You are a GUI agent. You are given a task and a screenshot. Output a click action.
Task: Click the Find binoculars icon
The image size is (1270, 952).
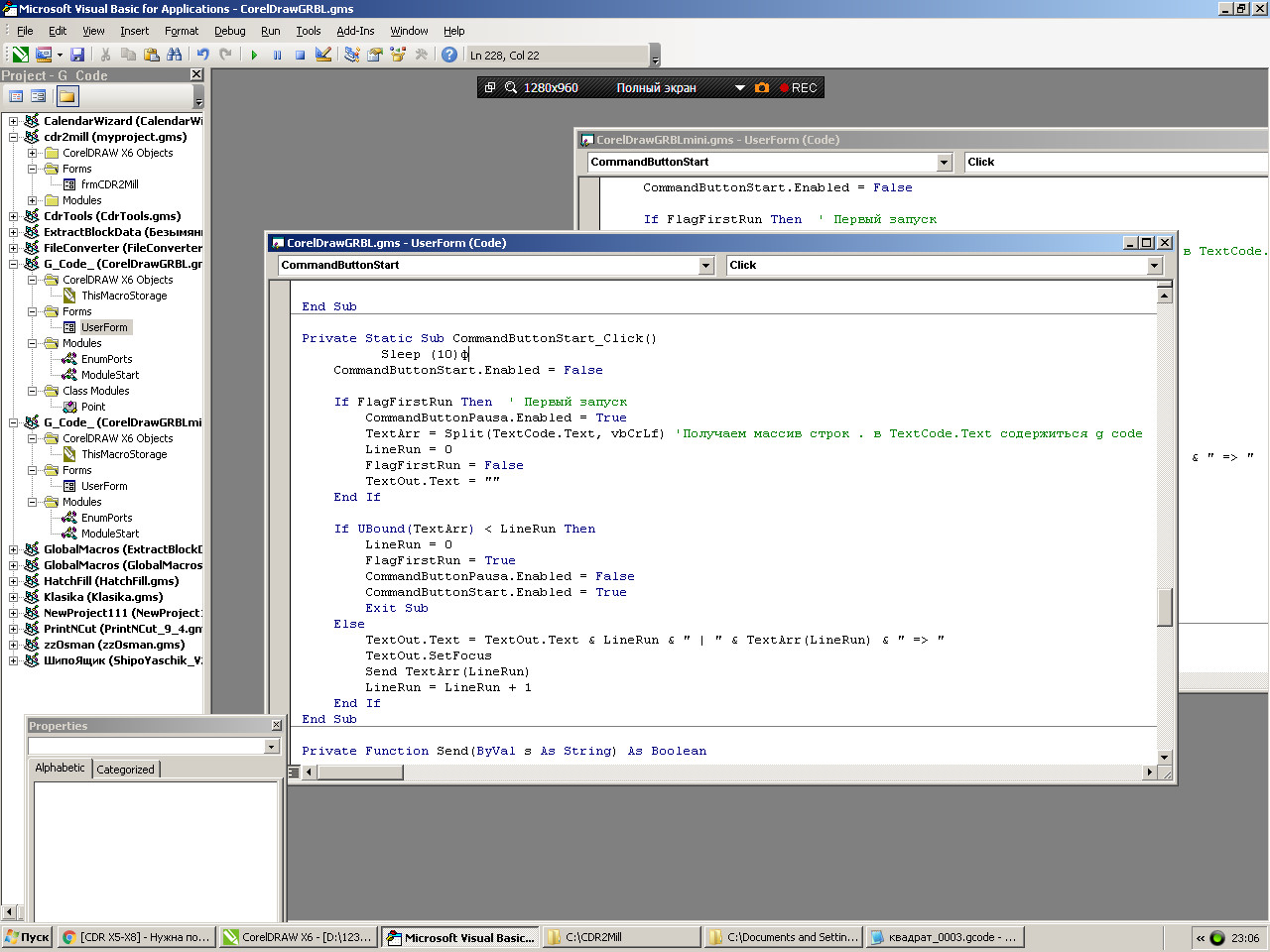pyautogui.click(x=175, y=56)
